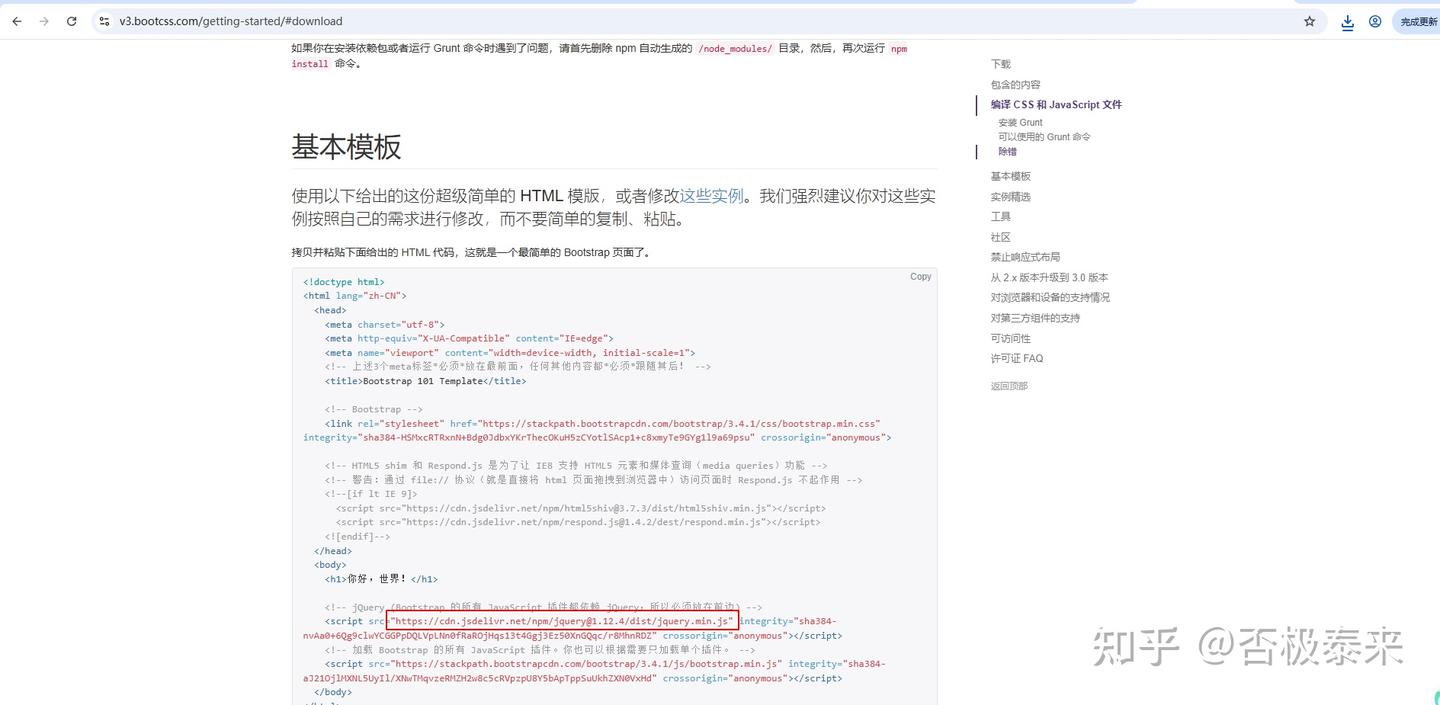The image size is (1440, 705).
Task: Click 返回顶部 link in sidebar
Action: click(x=1009, y=386)
